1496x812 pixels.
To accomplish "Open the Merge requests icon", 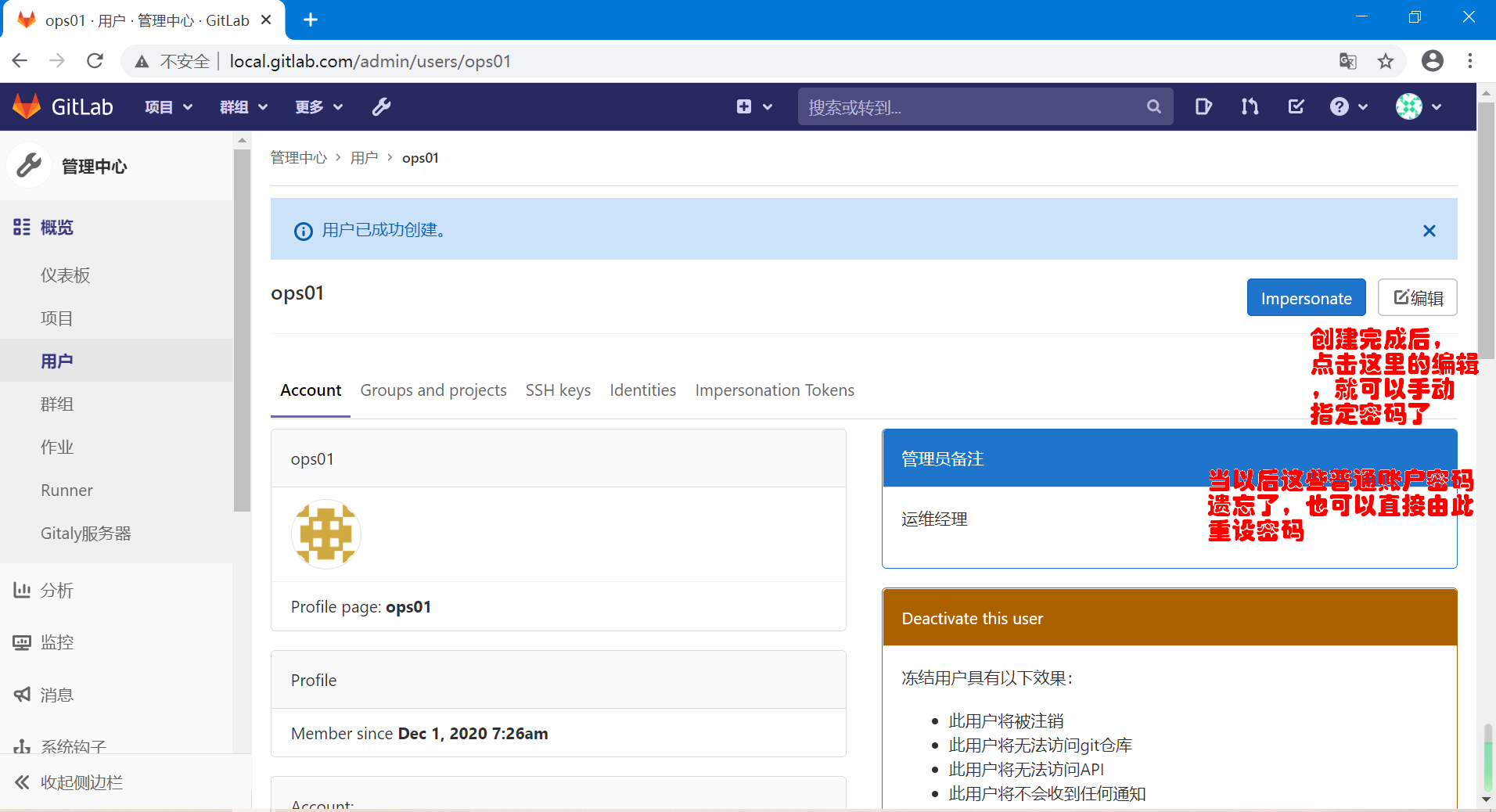I will (x=1250, y=106).
